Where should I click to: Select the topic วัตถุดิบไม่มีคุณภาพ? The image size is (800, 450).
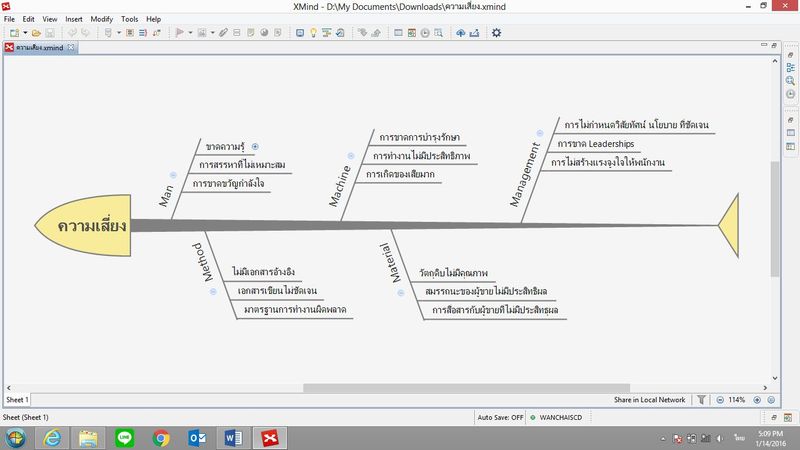point(453,273)
